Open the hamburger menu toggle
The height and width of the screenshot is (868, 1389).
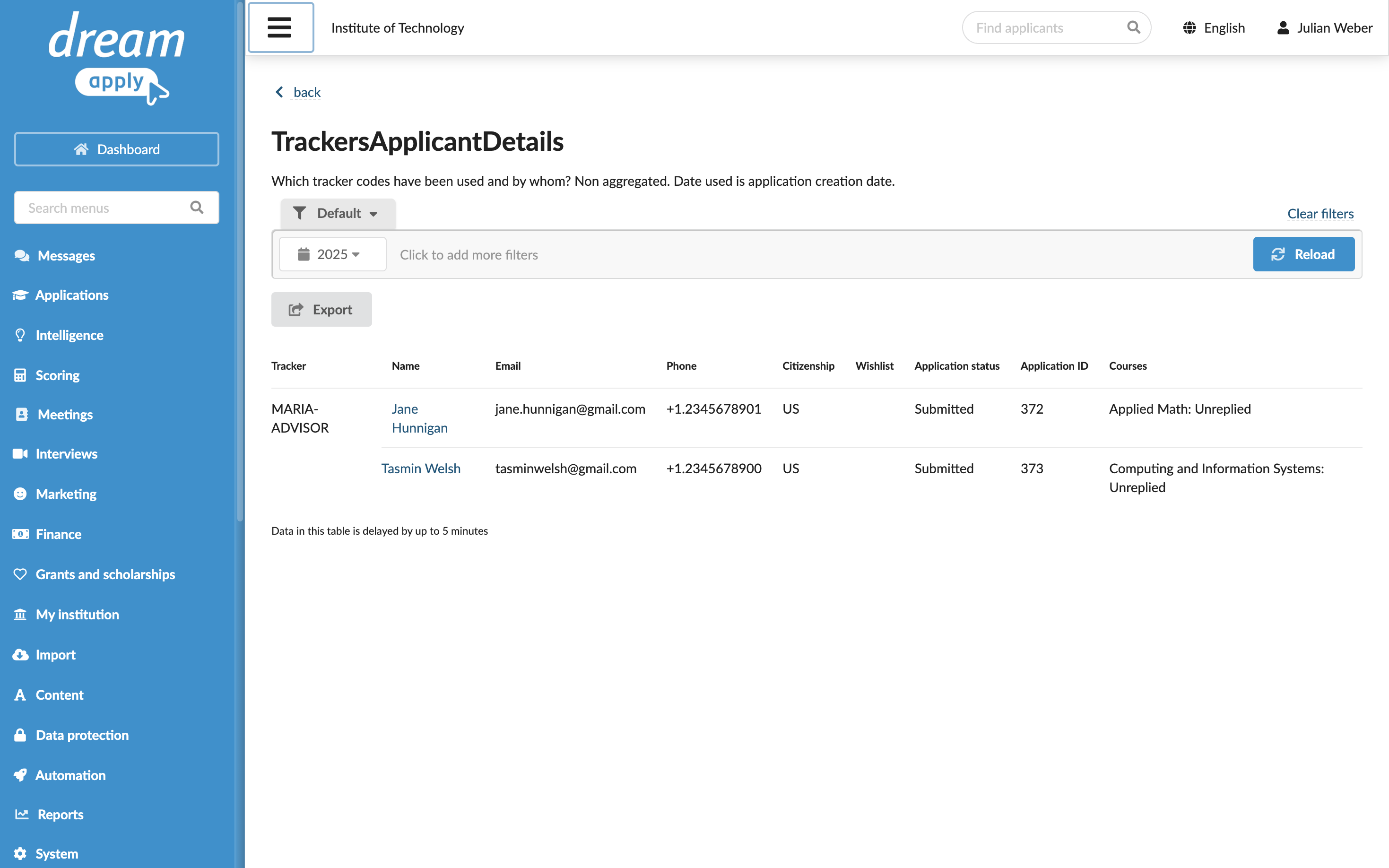(x=281, y=27)
